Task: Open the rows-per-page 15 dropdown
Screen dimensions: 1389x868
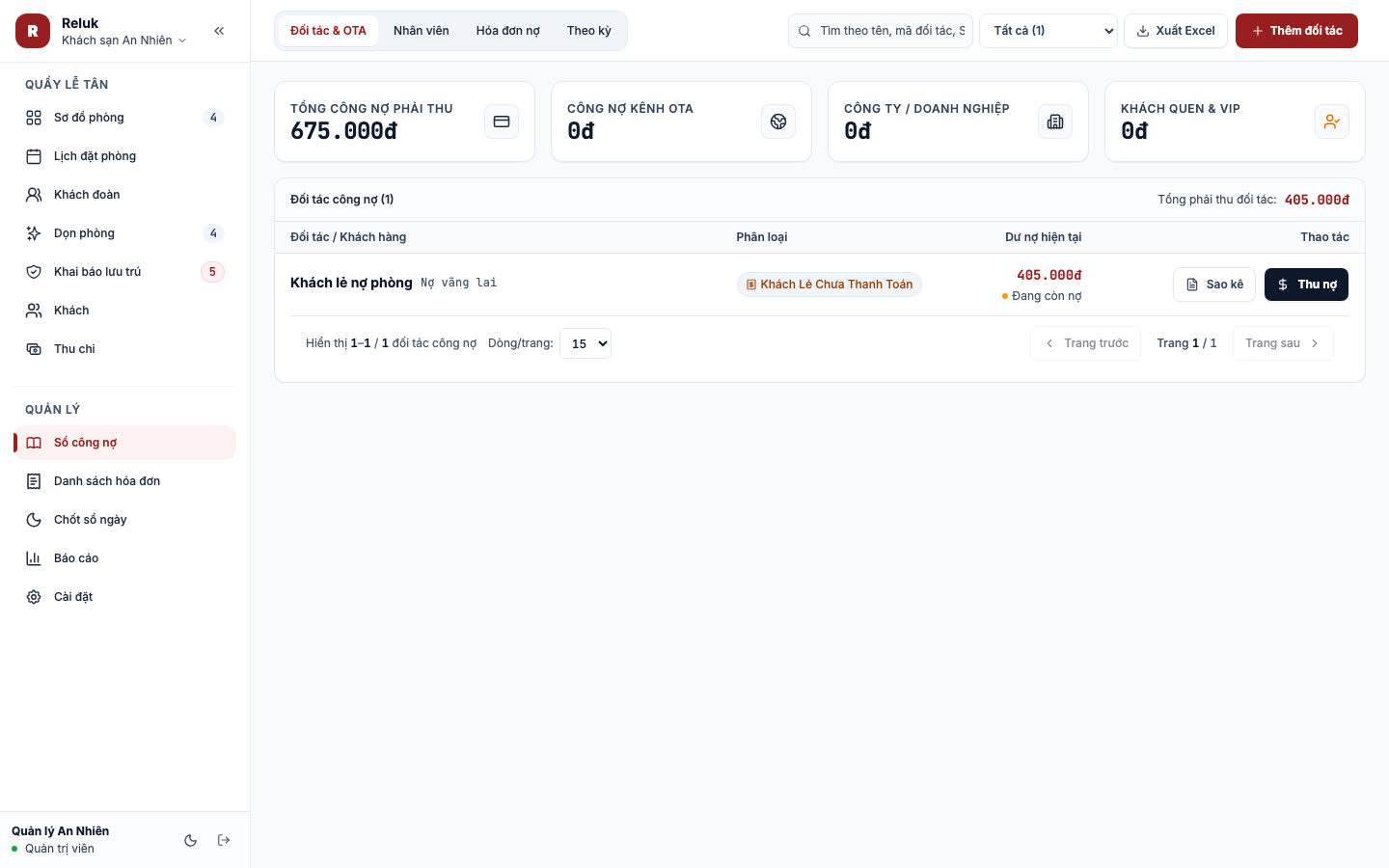Action: (x=586, y=343)
